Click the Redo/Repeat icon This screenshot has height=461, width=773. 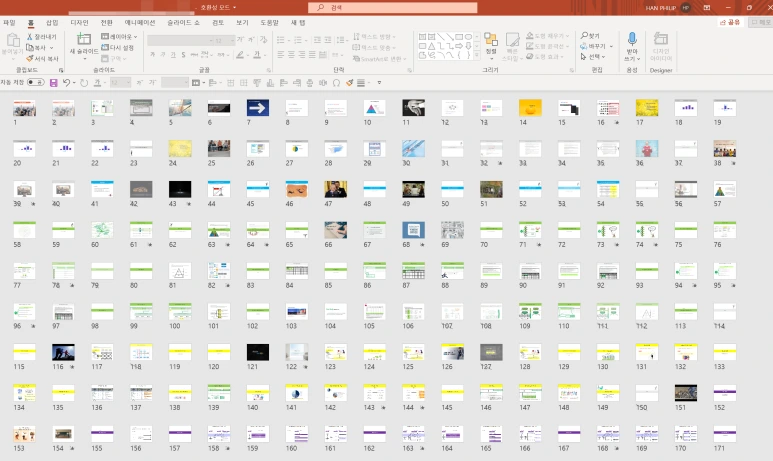pyautogui.click(x=84, y=83)
